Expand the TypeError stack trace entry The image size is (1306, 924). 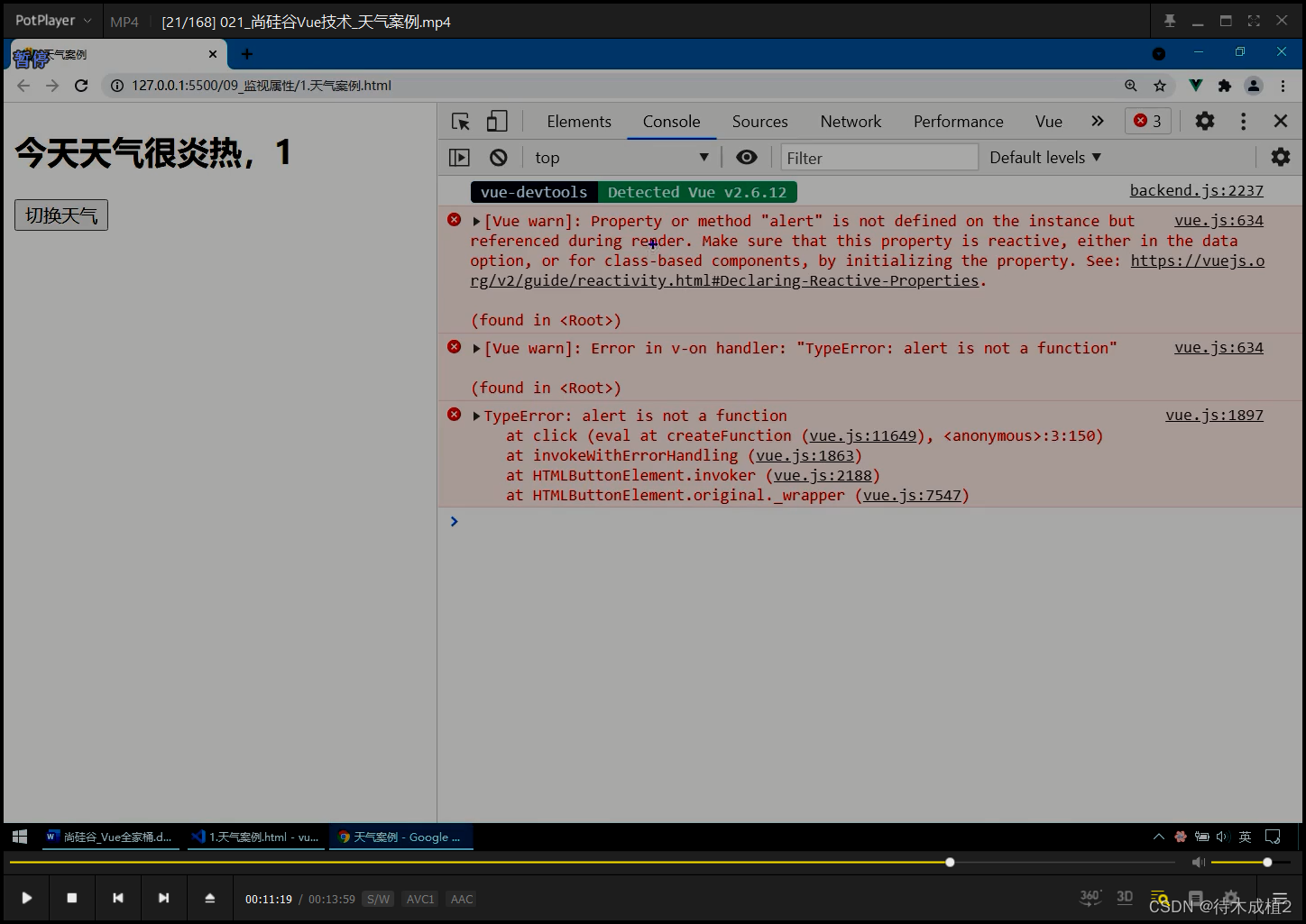(476, 416)
